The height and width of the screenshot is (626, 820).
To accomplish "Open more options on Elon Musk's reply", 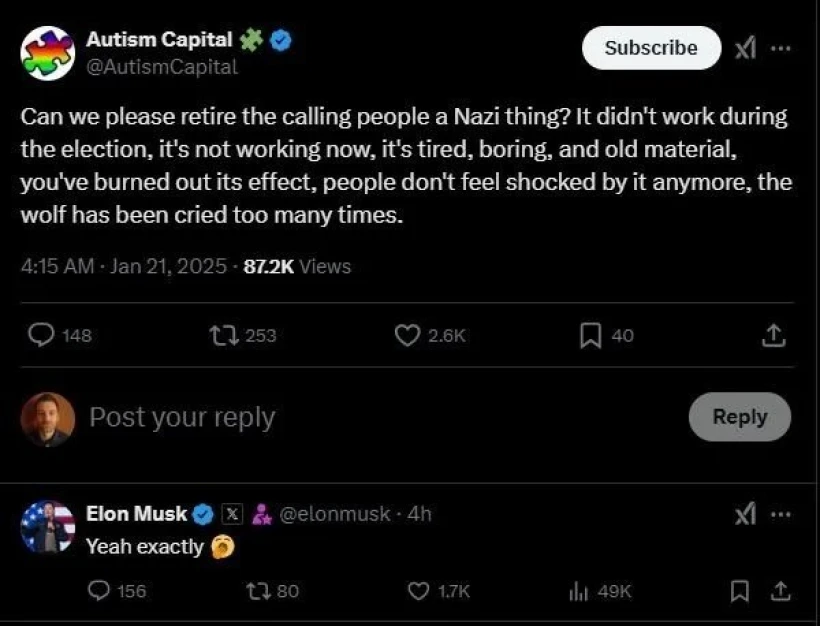I will [782, 515].
